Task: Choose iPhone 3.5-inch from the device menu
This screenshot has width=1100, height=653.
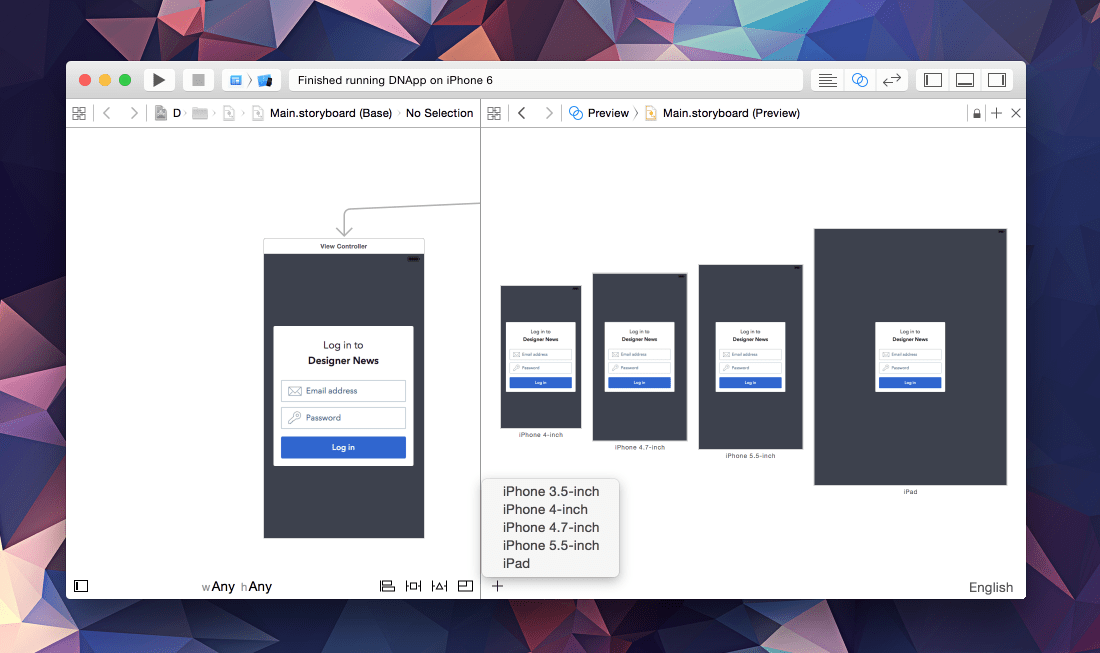Action: click(551, 492)
